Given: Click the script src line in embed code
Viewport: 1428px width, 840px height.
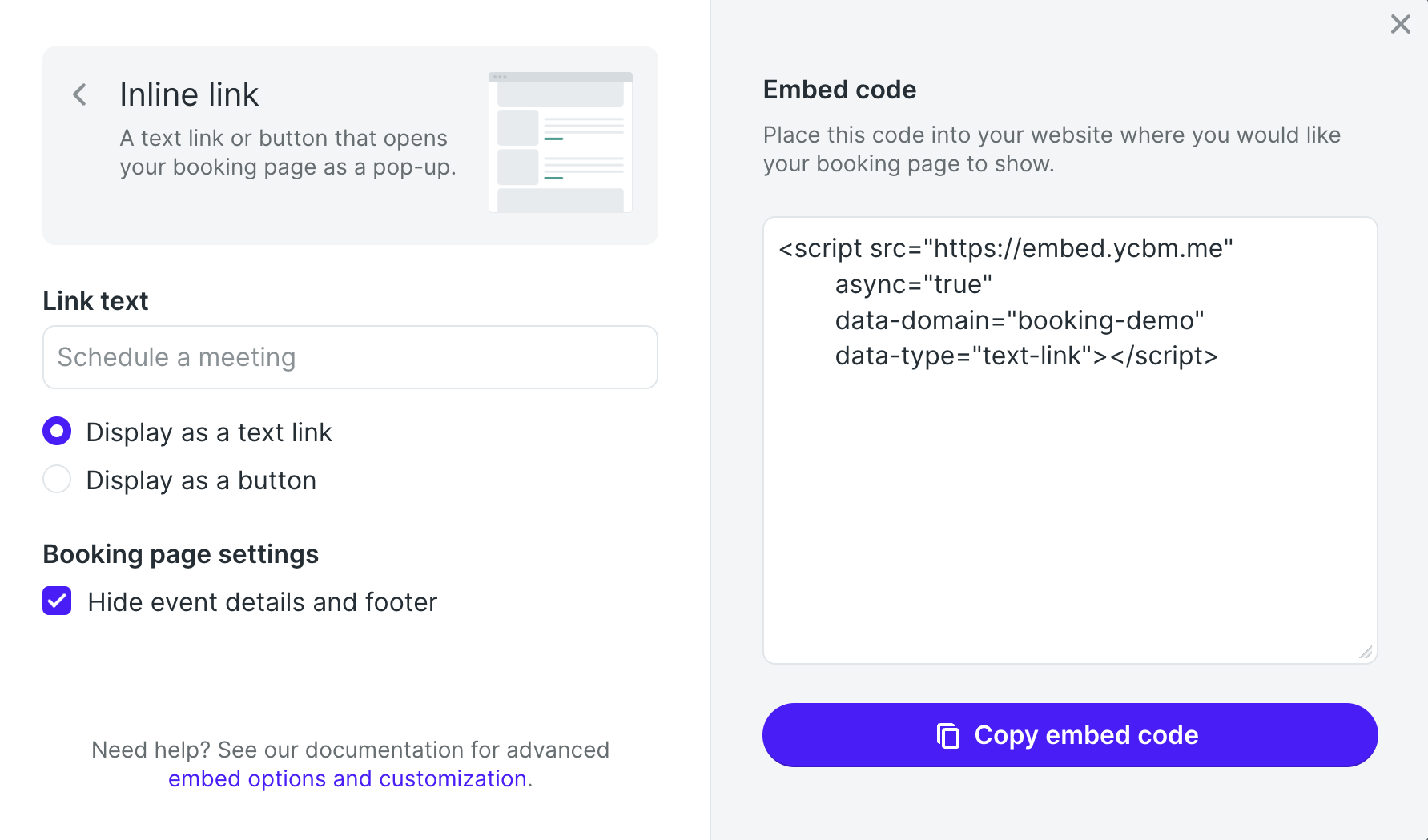Looking at the screenshot, I should 1005,248.
